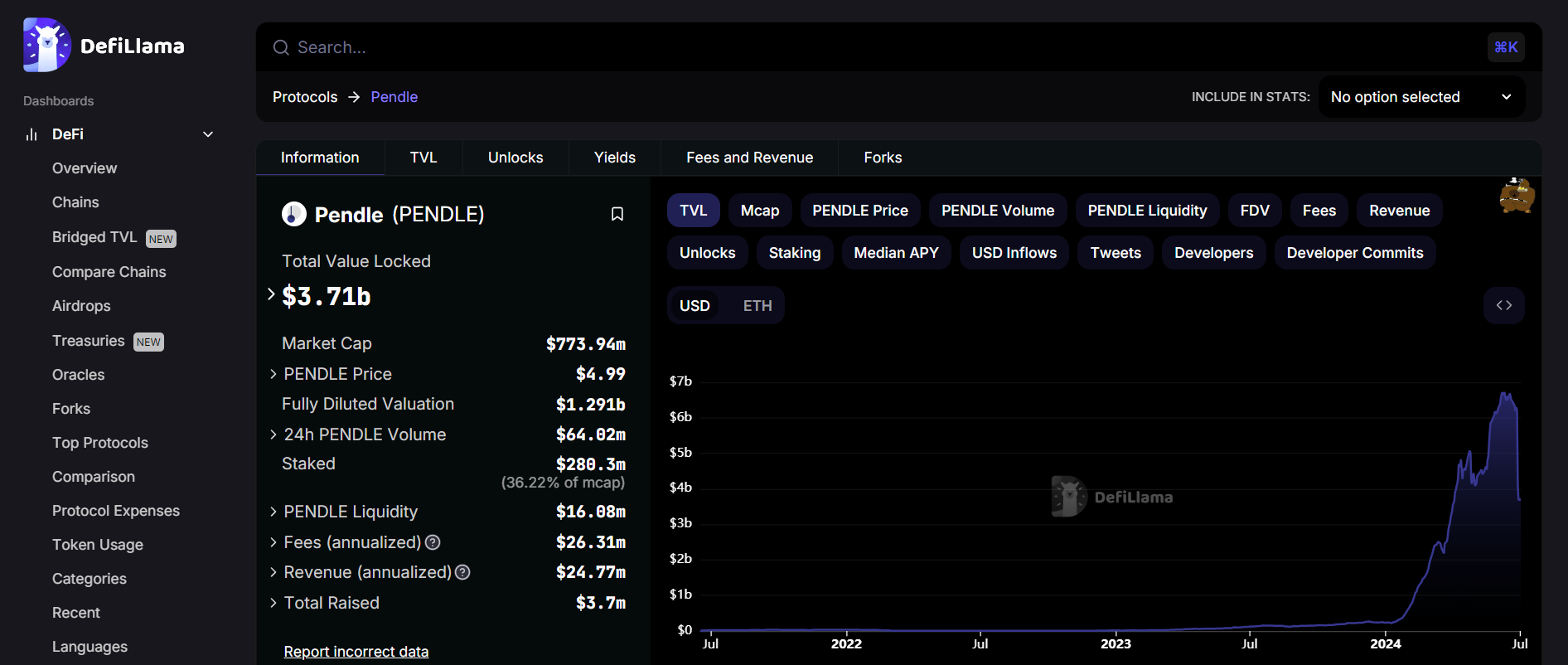Toggle the Tweets chart metric
This screenshot has height=665, width=1568.
pyautogui.click(x=1116, y=253)
